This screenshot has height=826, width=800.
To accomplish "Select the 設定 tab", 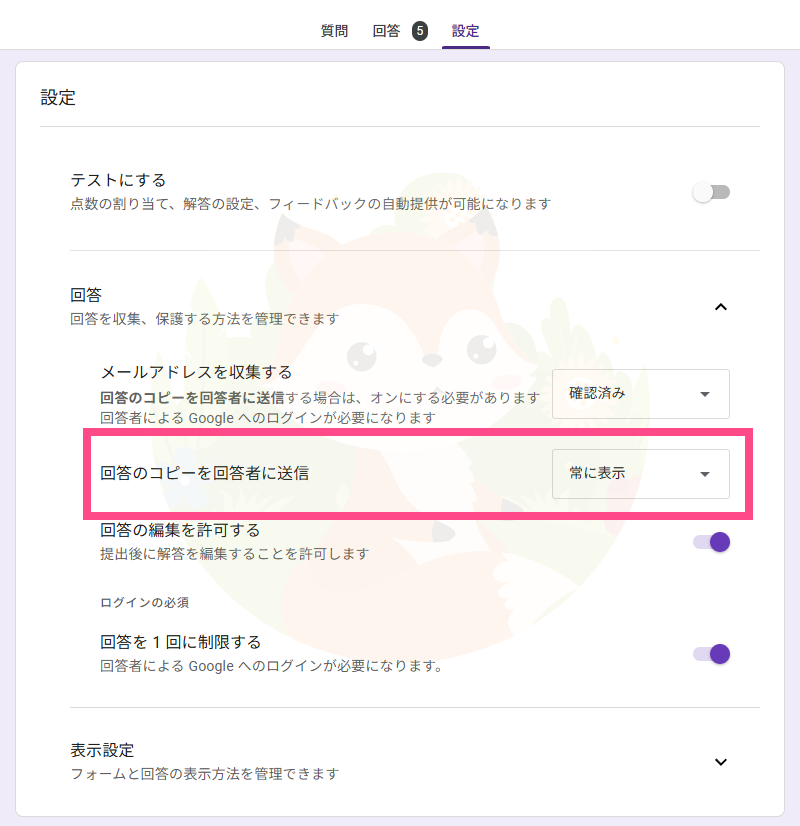I will click(465, 31).
